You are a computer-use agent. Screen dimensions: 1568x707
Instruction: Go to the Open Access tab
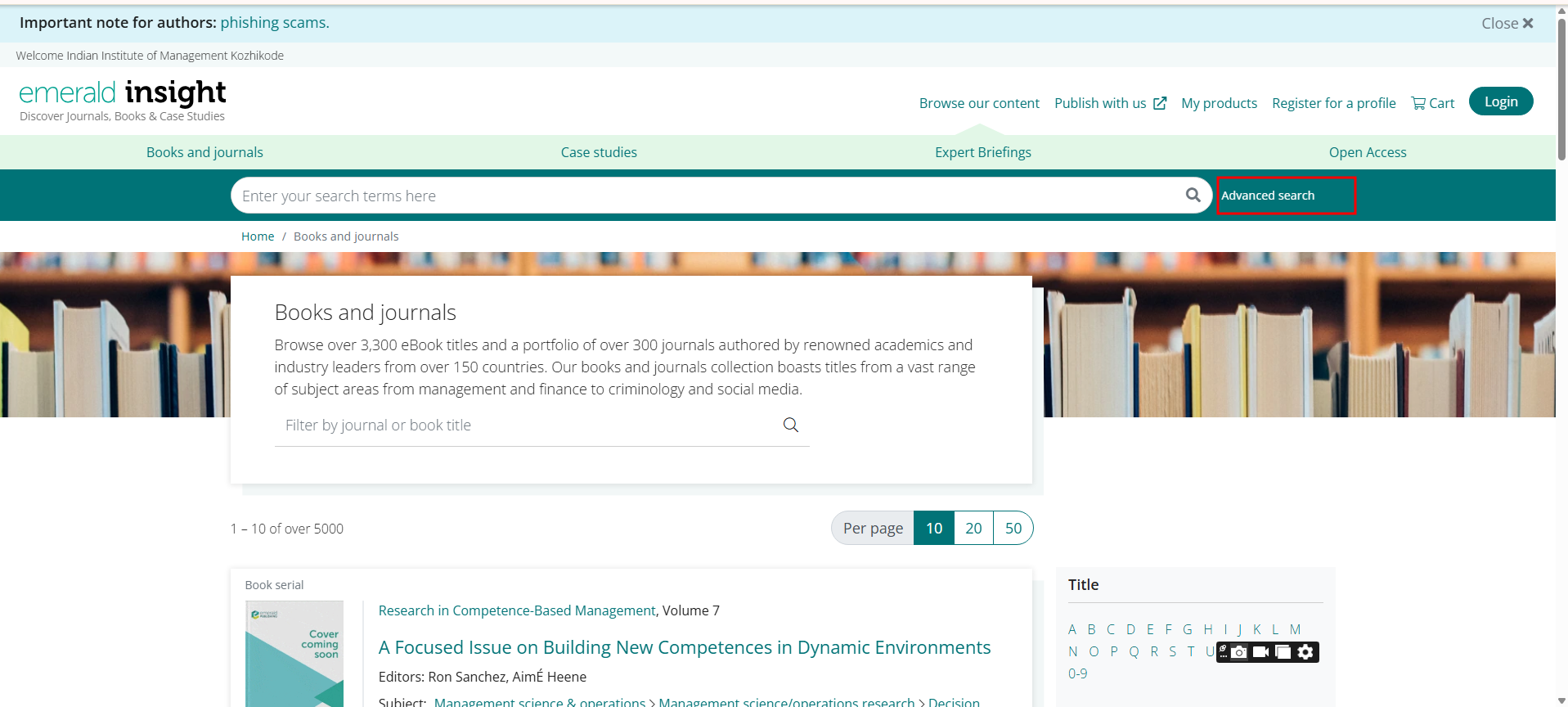[x=1367, y=152]
